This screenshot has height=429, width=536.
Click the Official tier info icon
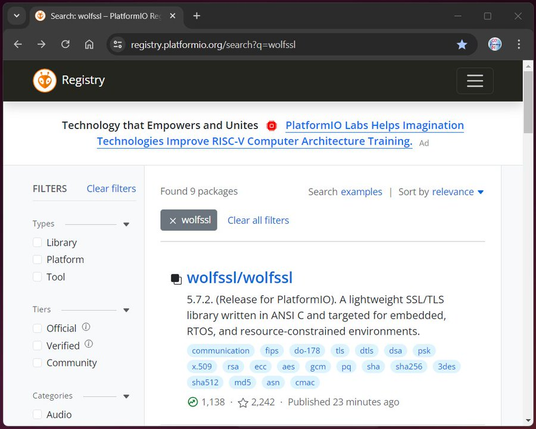86,327
